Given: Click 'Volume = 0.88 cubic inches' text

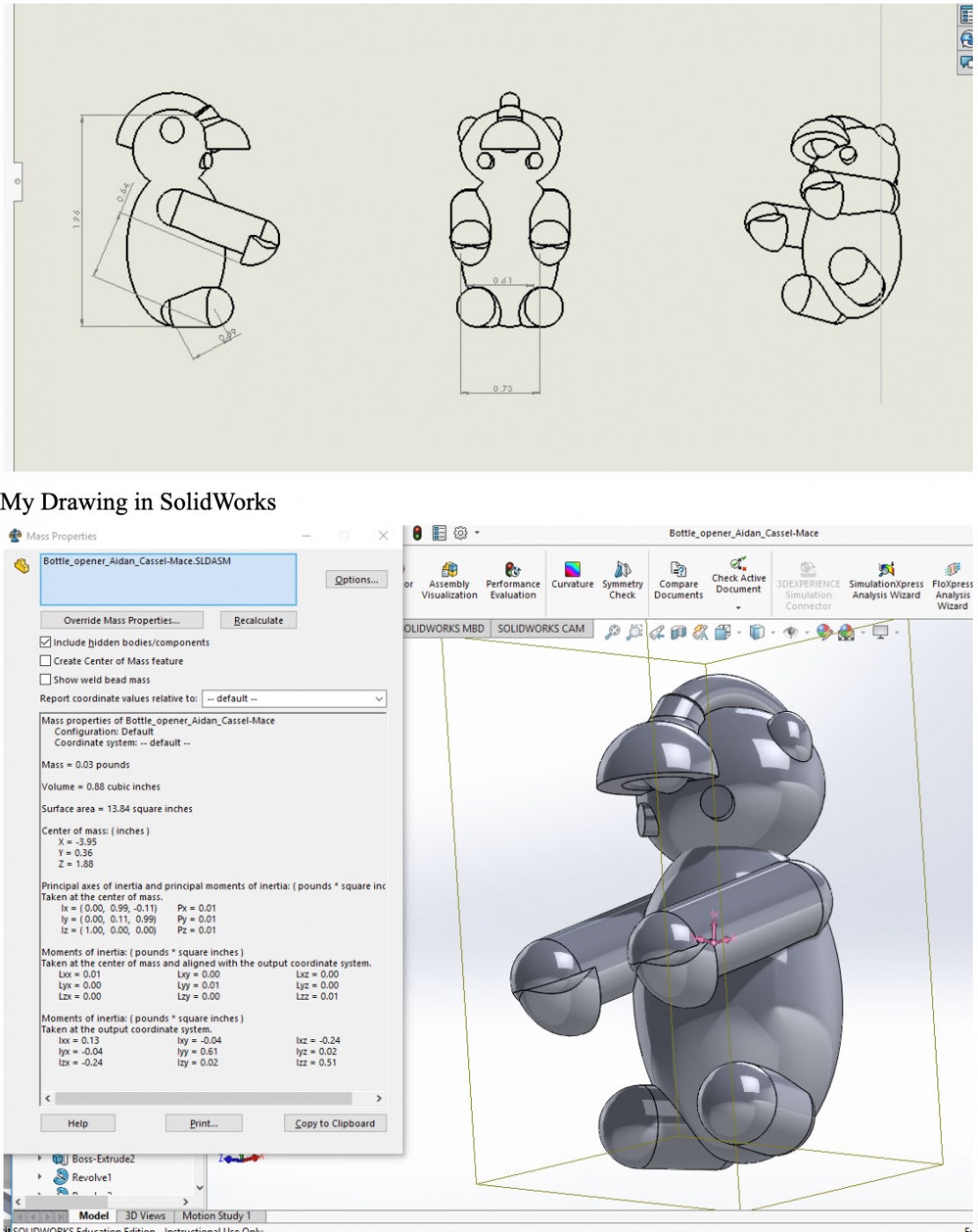Looking at the screenshot, I should click(x=101, y=787).
